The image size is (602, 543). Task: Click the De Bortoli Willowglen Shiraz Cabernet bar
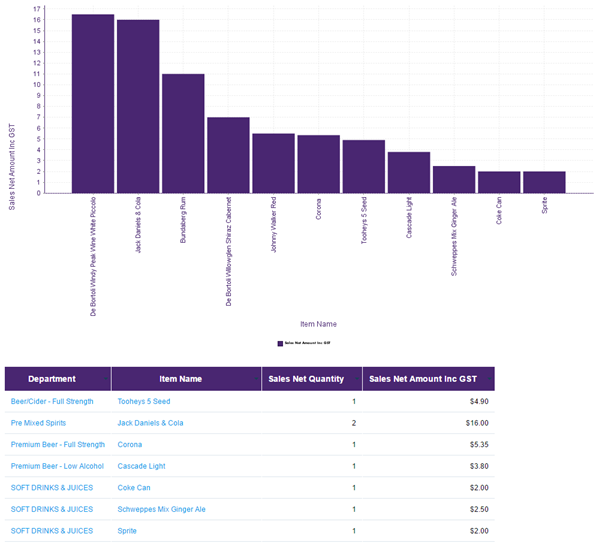[228, 155]
